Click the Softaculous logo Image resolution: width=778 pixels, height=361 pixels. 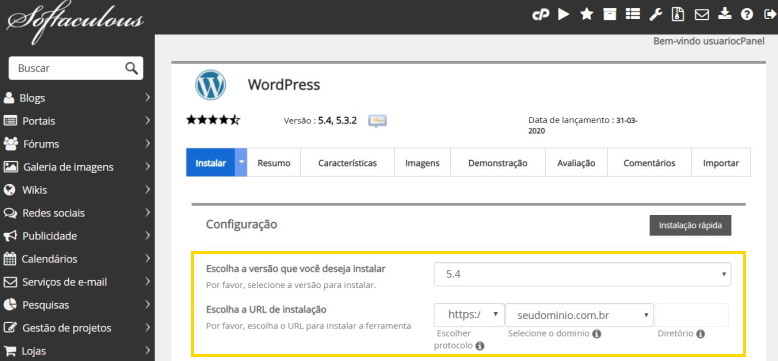(75, 21)
